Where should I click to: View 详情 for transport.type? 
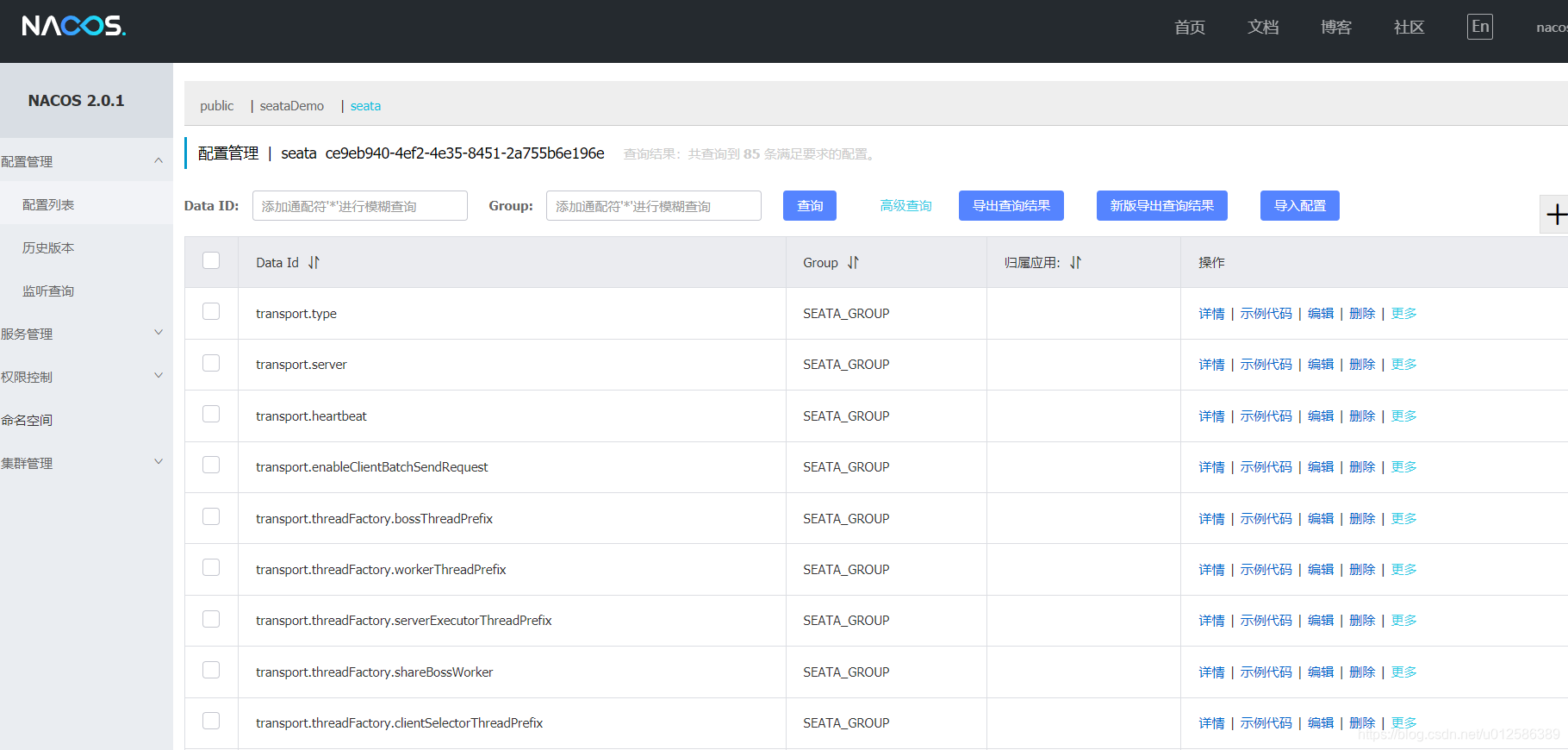(1211, 314)
